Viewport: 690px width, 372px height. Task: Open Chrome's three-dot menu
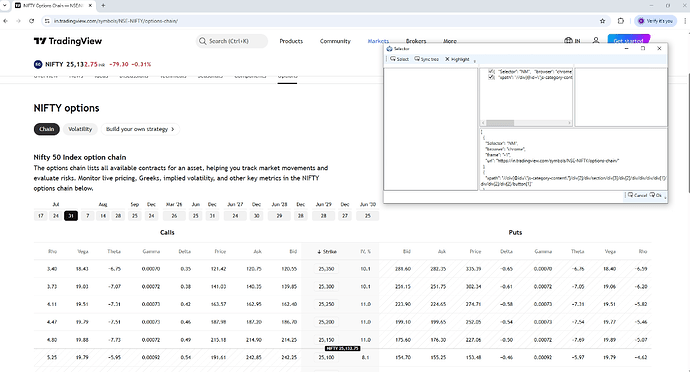[x=685, y=21]
